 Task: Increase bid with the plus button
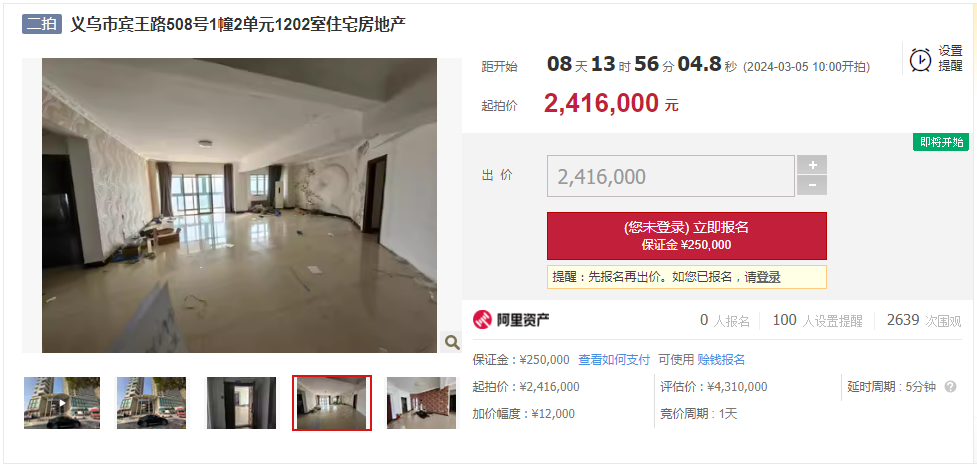(x=812, y=165)
